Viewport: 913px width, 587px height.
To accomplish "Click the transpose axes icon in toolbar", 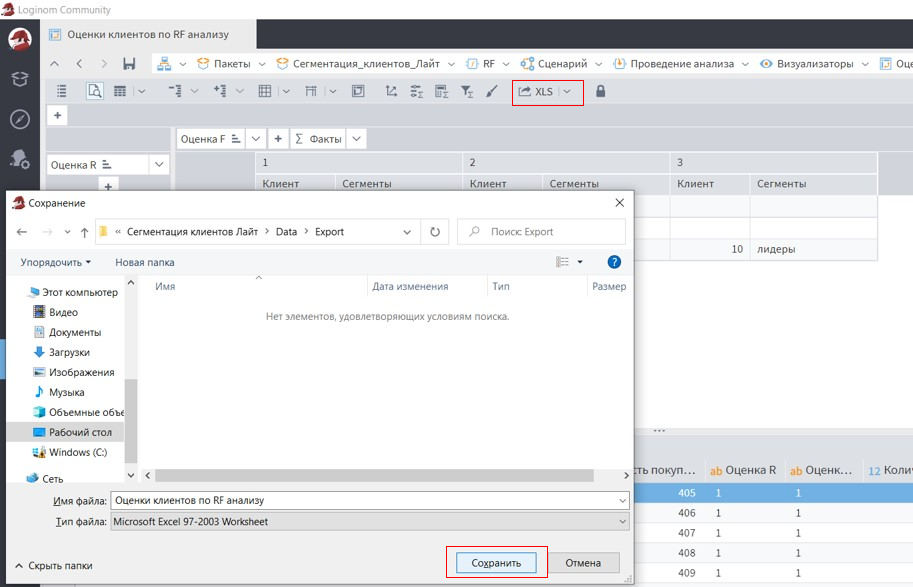I will 391,91.
